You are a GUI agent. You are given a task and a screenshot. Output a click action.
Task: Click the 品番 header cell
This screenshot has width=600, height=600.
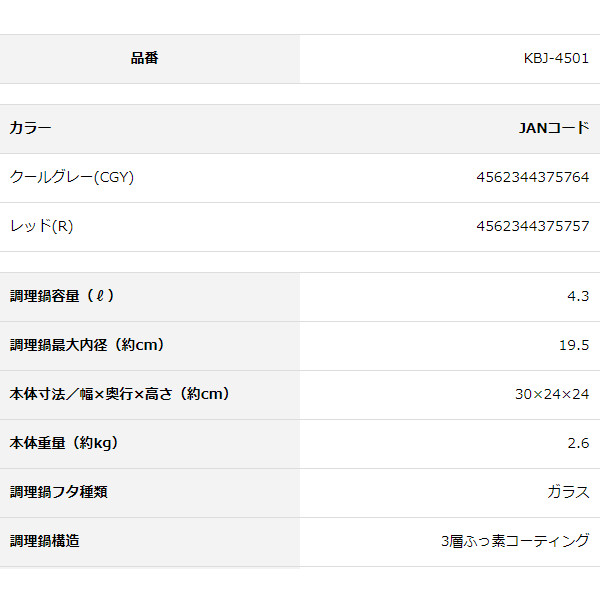(x=145, y=58)
